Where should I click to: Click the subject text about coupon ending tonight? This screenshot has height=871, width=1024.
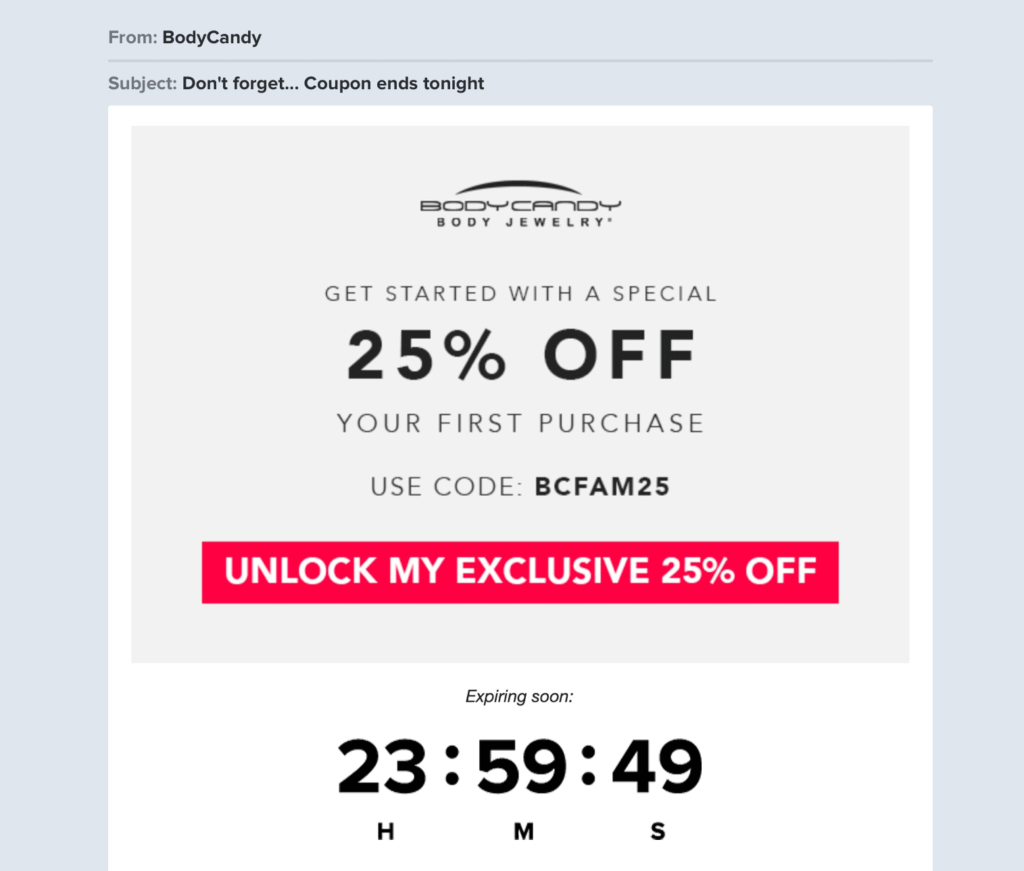click(x=333, y=83)
